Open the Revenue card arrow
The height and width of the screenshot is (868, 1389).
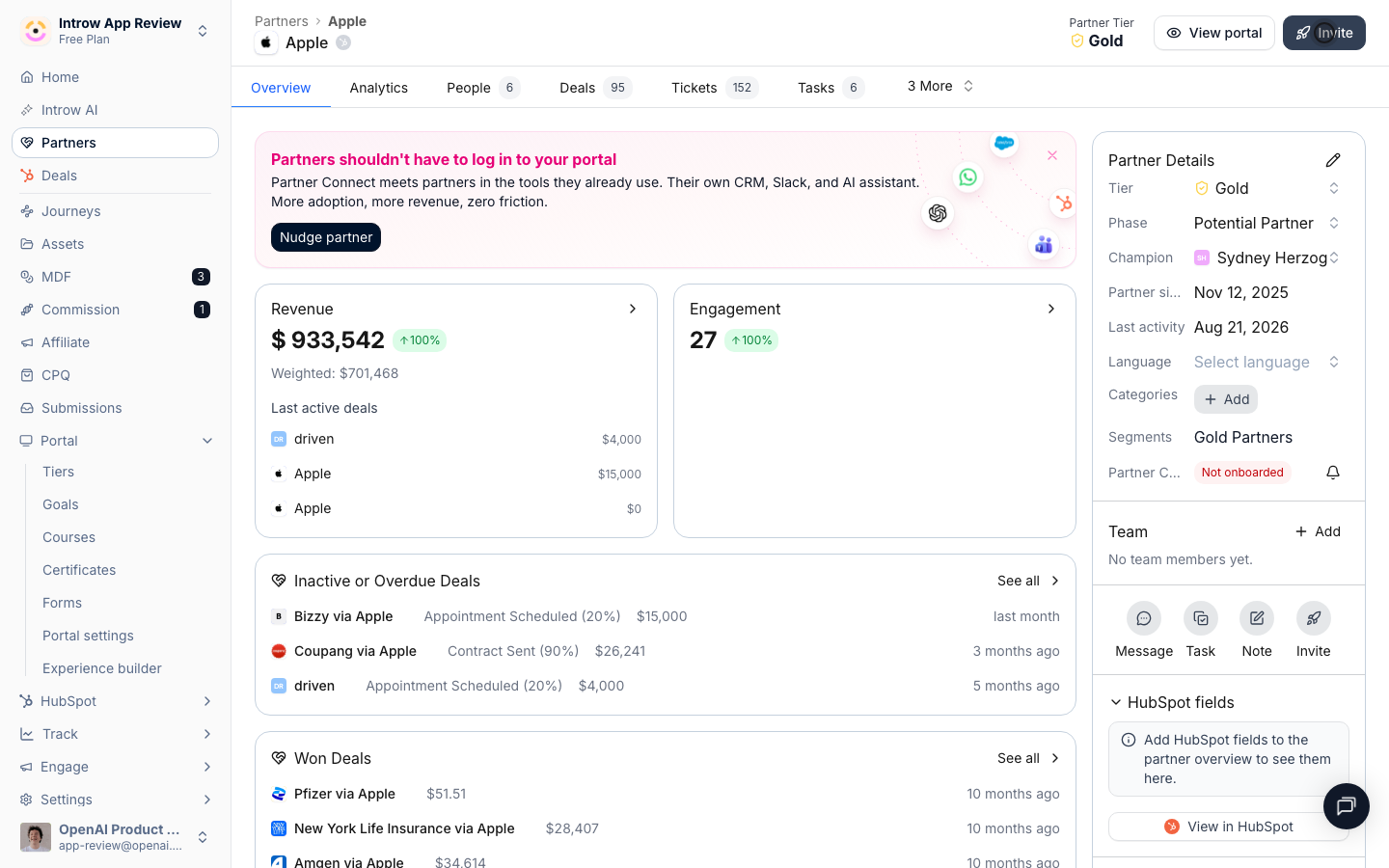[633, 309]
